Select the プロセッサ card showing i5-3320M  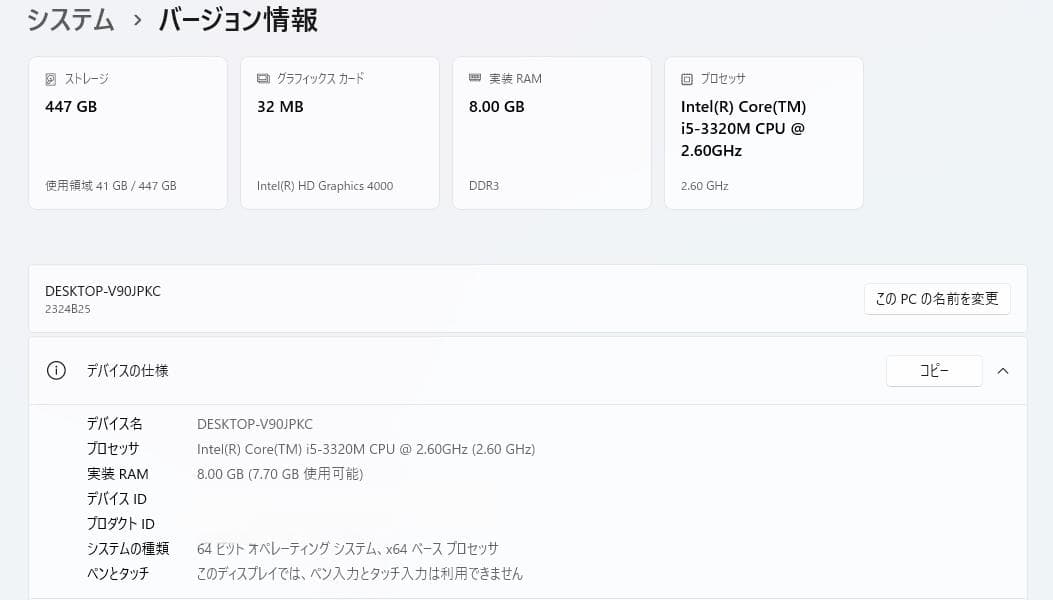[763, 132]
